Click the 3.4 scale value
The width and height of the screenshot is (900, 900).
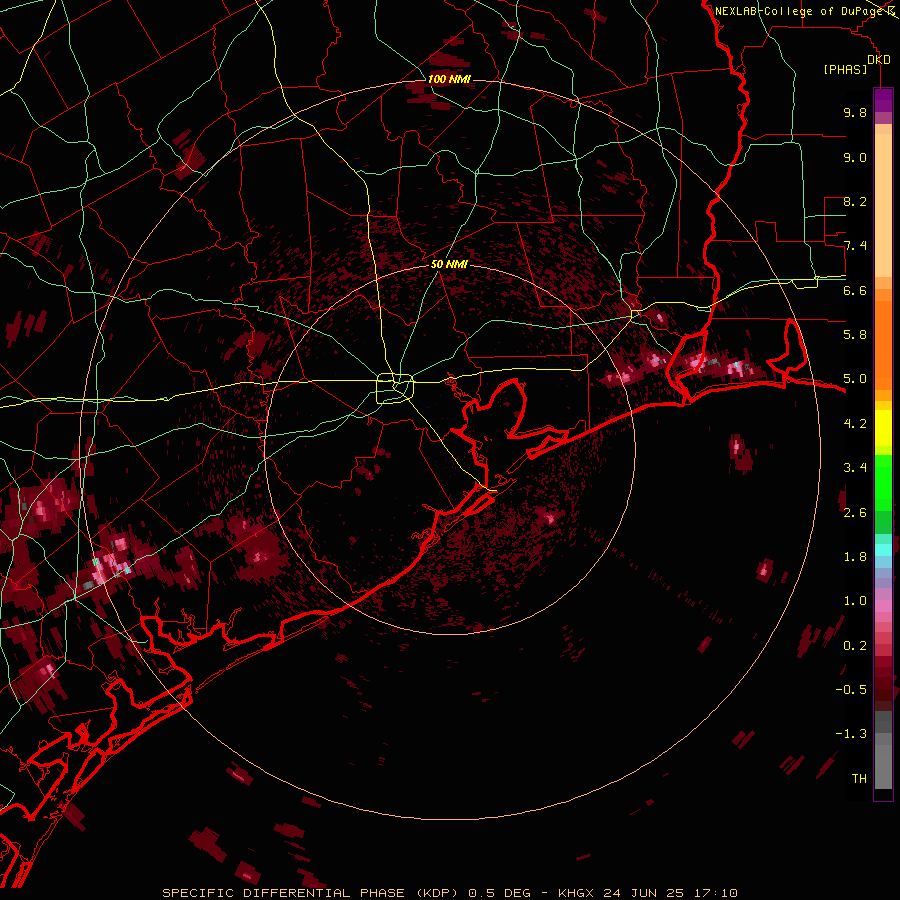click(855, 468)
